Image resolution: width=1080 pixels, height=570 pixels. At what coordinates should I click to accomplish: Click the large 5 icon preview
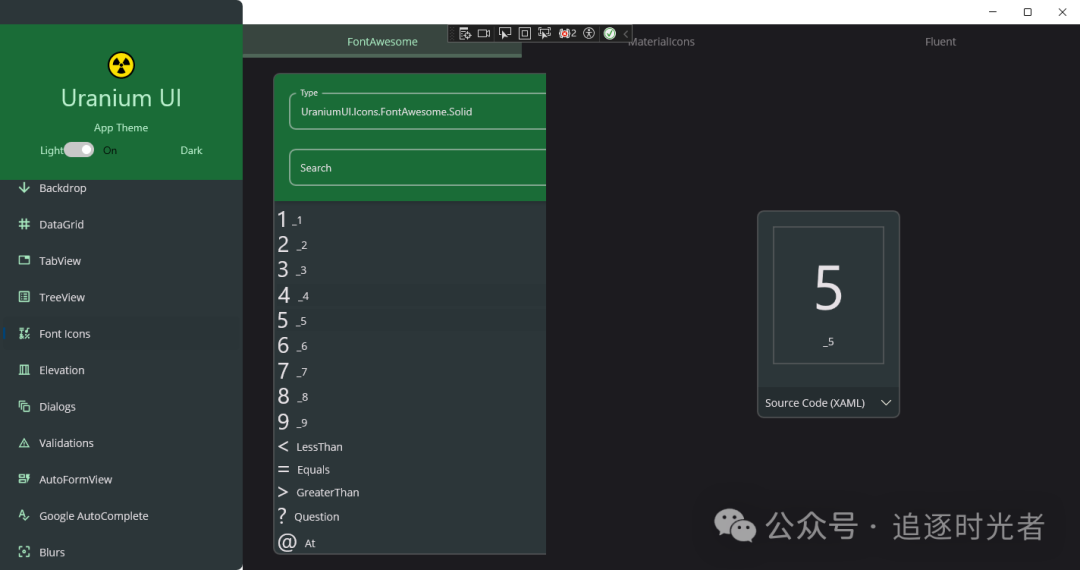point(829,288)
